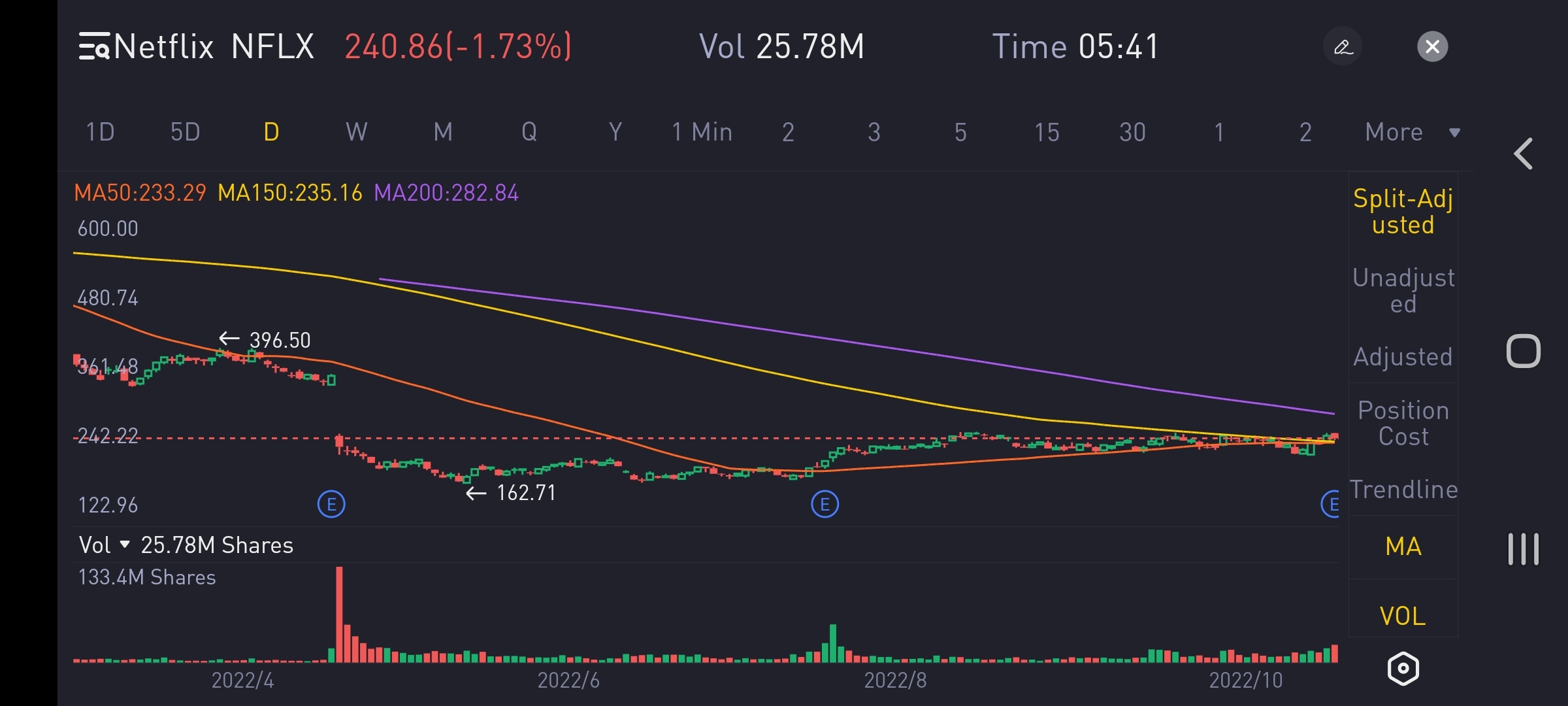Open the hexagon chart settings icon
The width and height of the screenshot is (1568, 706).
click(1403, 668)
